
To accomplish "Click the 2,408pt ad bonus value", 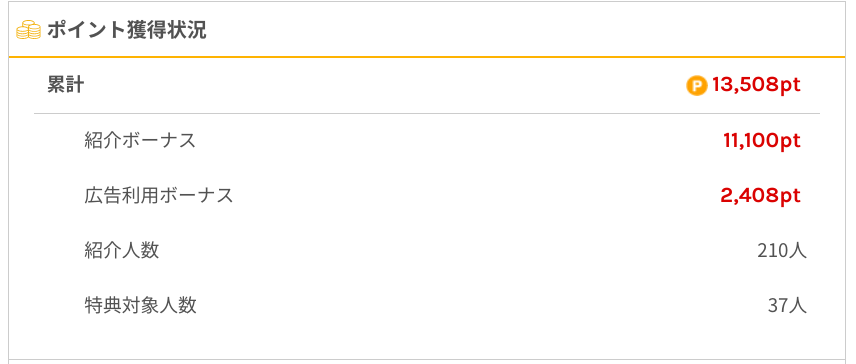I will pos(760,195).
